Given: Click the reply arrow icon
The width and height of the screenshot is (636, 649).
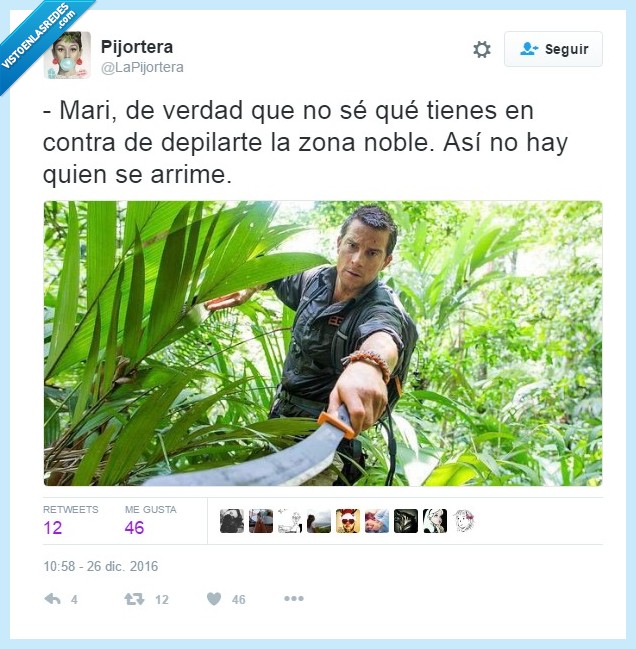Looking at the screenshot, I should point(53,599).
